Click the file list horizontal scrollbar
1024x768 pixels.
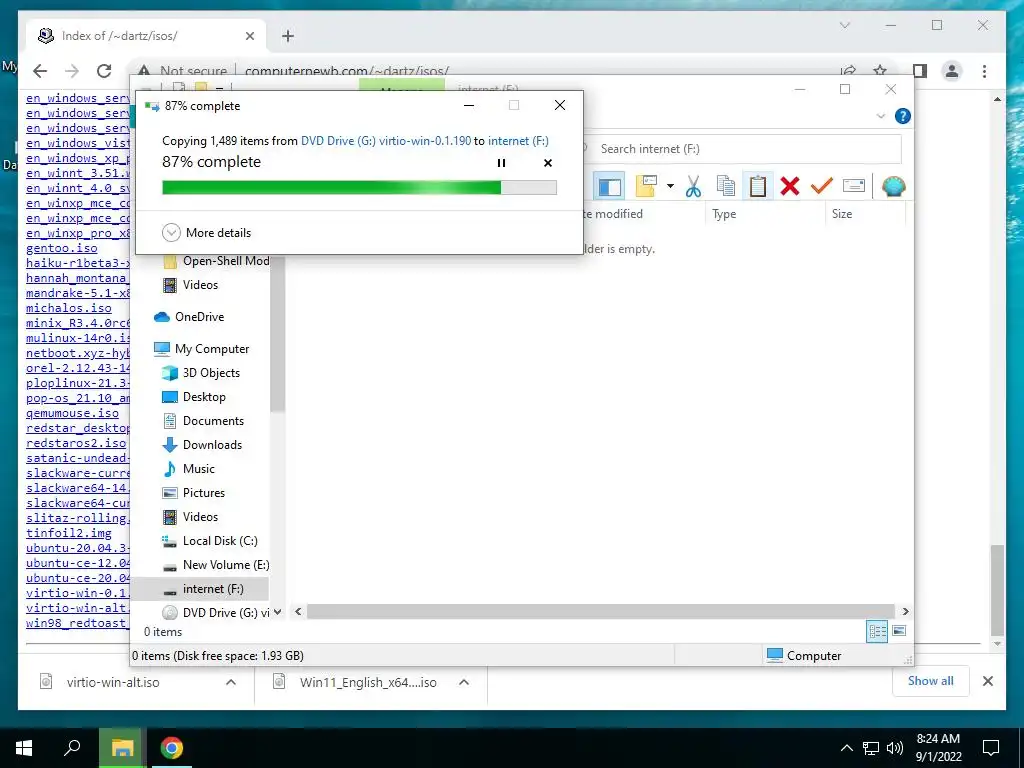(600, 612)
